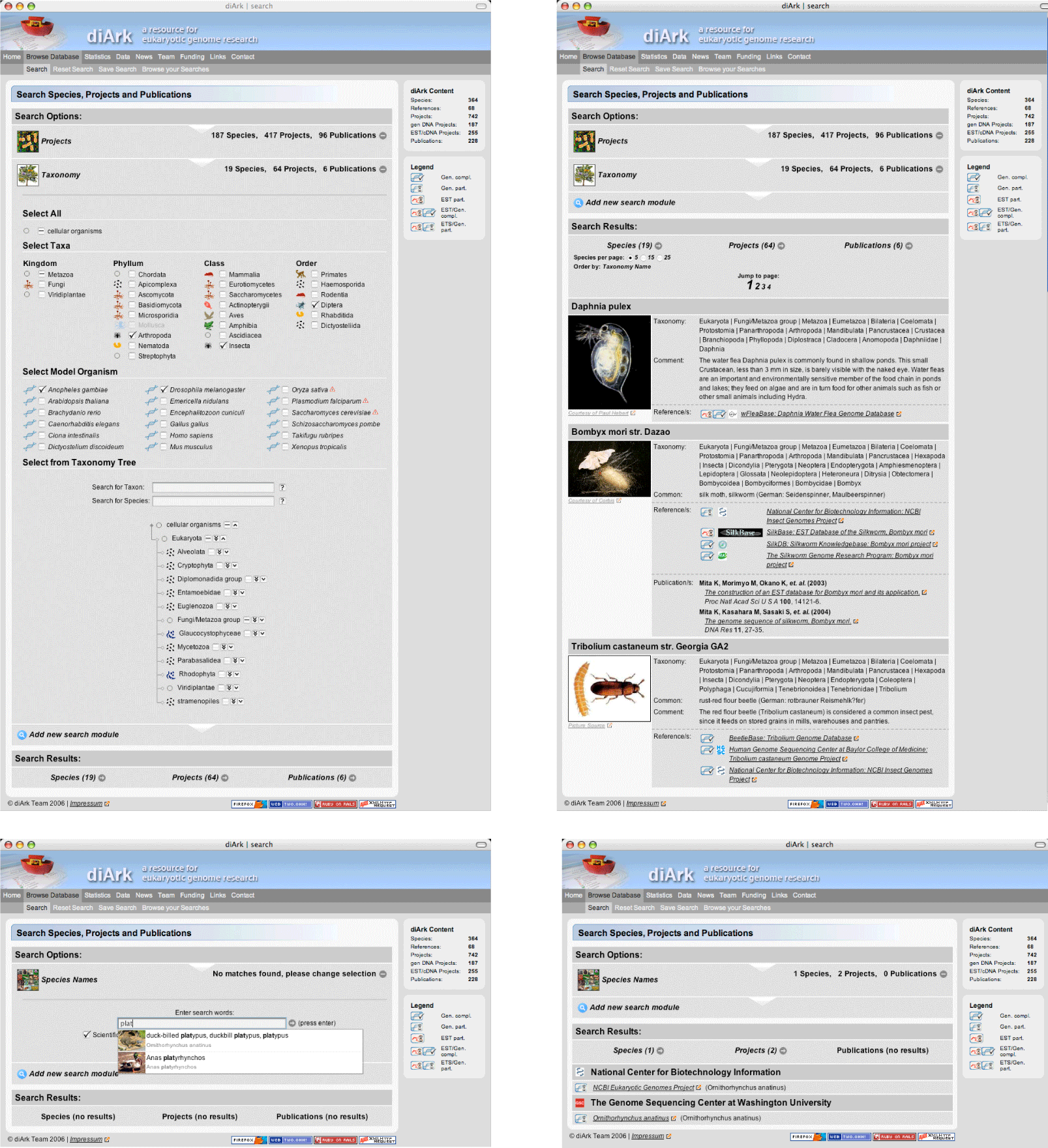
Task: Click the Mammalia icon under Class
Action: coord(209,274)
